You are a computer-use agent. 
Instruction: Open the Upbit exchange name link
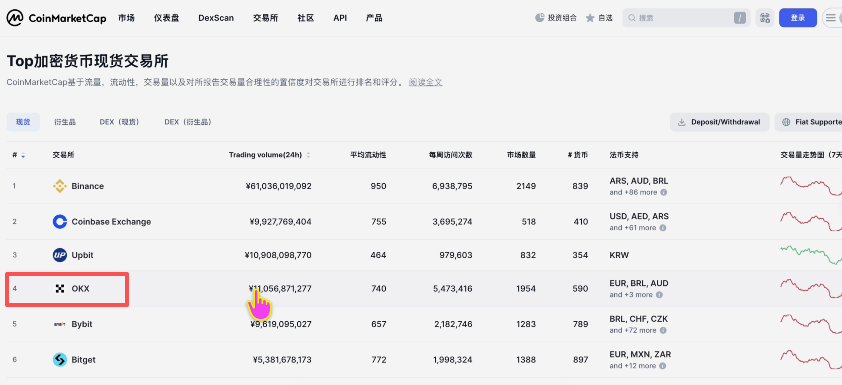coord(82,255)
